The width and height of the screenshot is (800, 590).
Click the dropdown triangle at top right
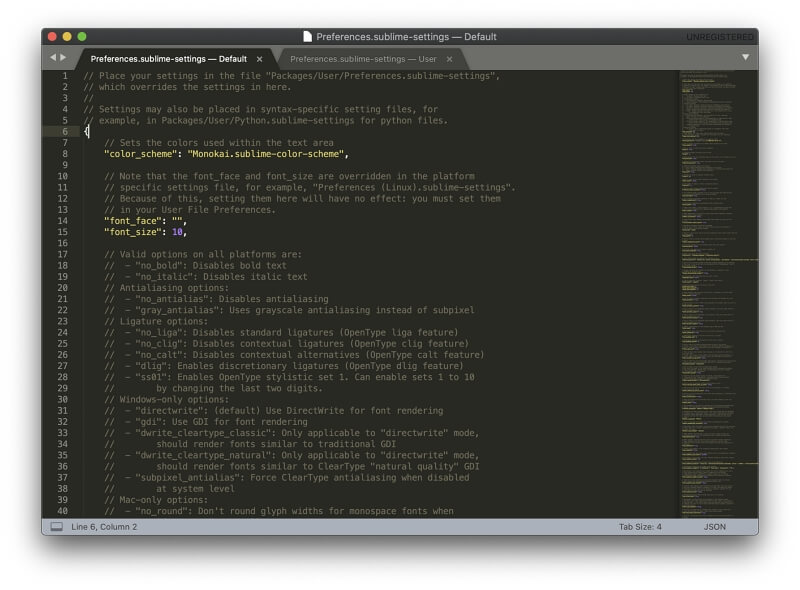[x=744, y=59]
